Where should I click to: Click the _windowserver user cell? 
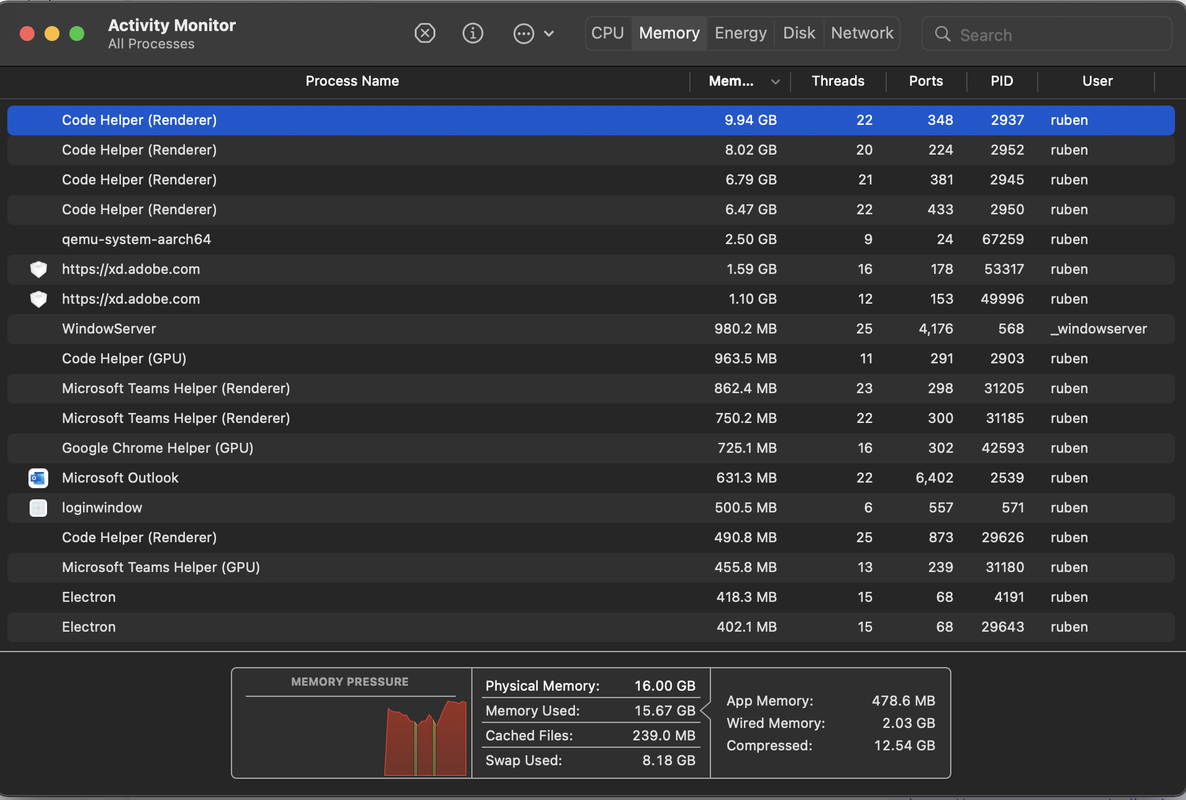[1098, 329]
